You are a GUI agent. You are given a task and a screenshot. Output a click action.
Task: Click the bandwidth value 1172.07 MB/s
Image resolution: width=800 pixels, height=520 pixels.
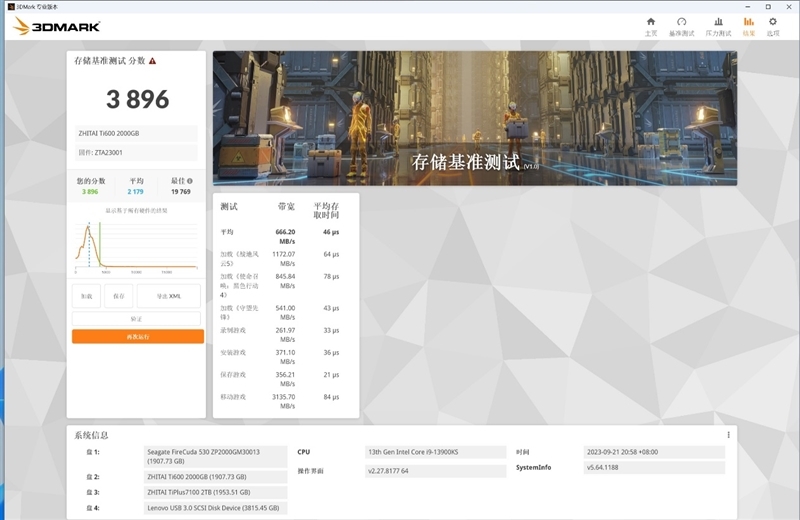tap(284, 259)
